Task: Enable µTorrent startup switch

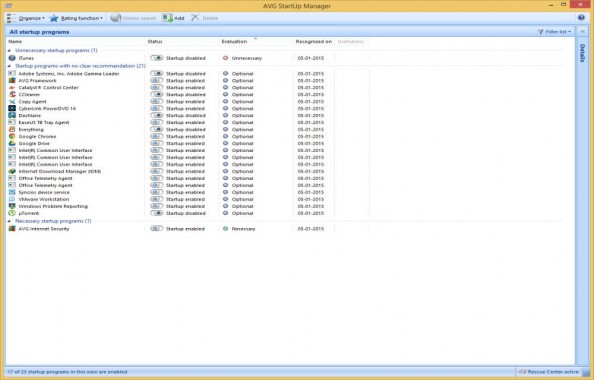Action: [156, 213]
